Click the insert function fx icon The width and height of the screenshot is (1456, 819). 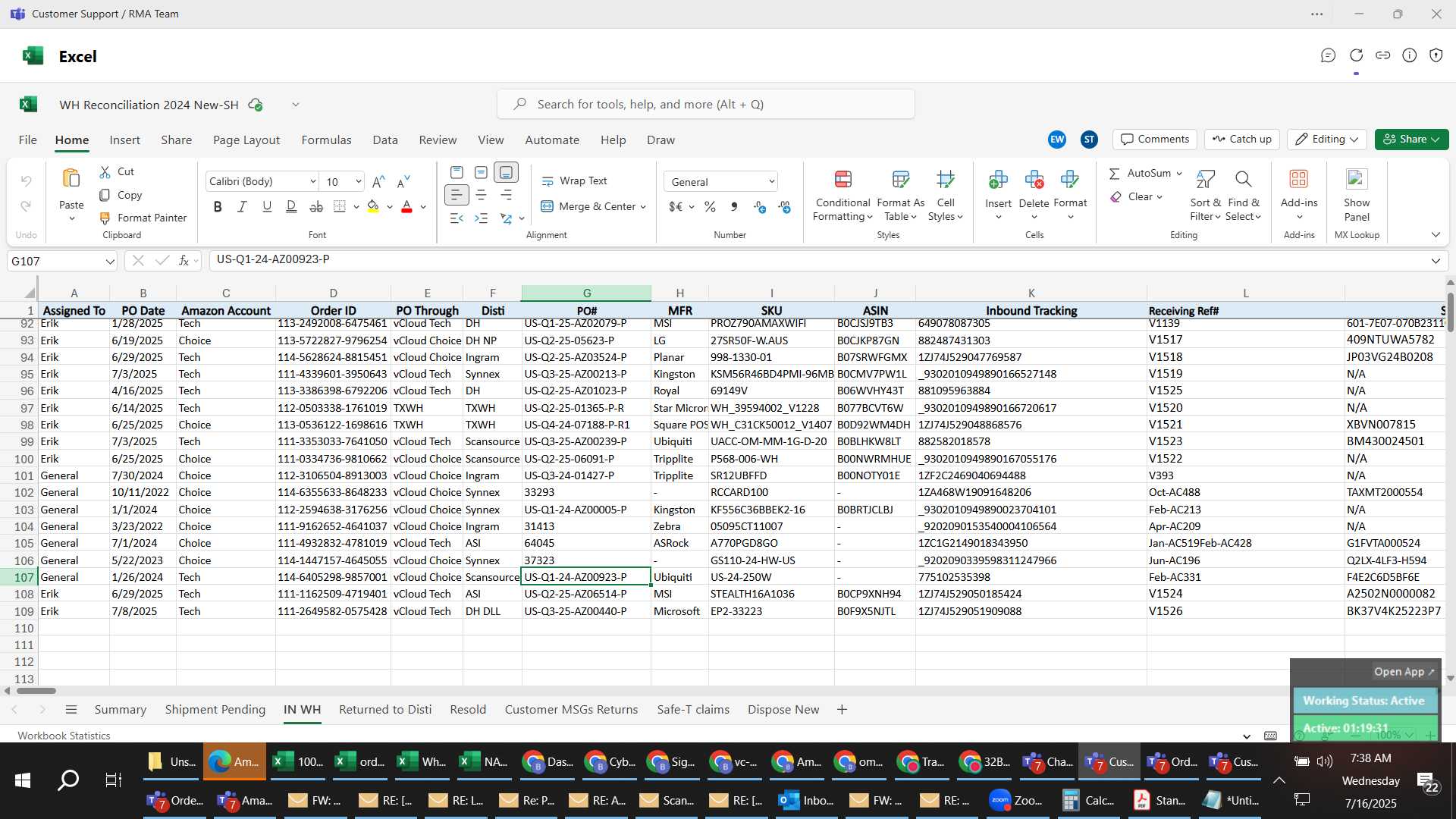(184, 261)
